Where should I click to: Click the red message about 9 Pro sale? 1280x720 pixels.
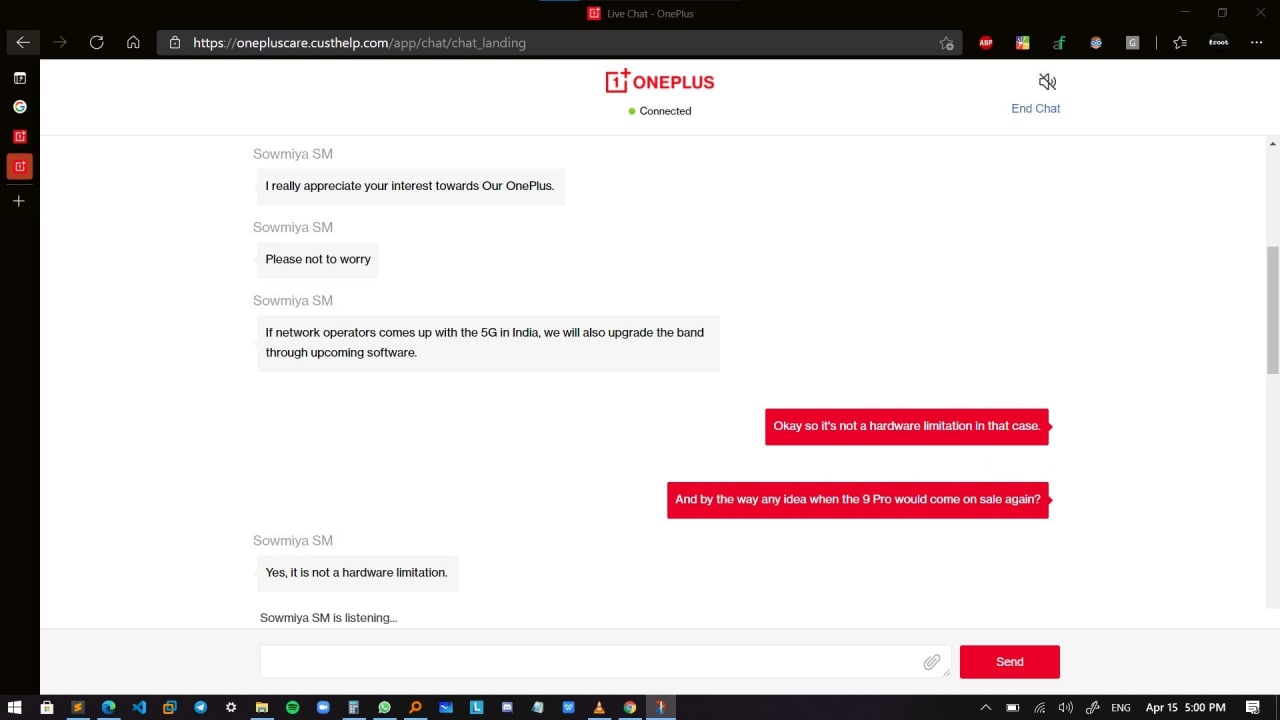(x=857, y=500)
